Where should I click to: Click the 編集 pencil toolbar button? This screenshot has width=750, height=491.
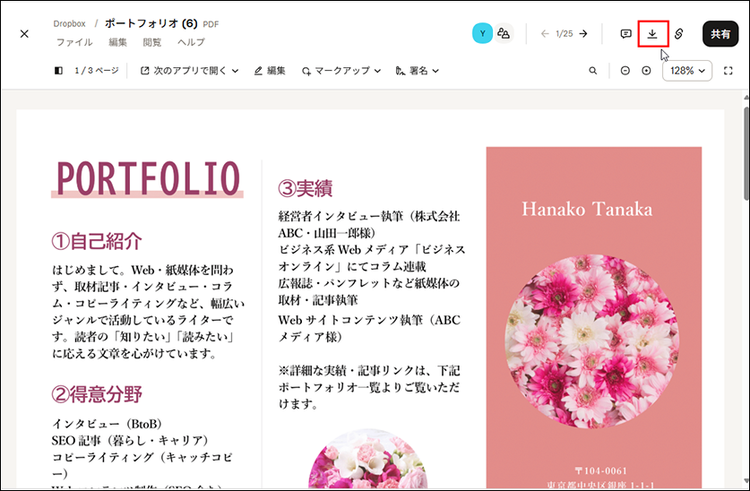pyautogui.click(x=270, y=71)
